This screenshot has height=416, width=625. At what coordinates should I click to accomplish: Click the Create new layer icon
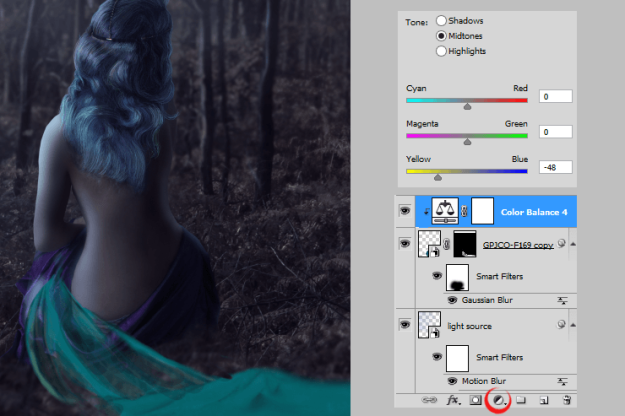click(x=544, y=400)
